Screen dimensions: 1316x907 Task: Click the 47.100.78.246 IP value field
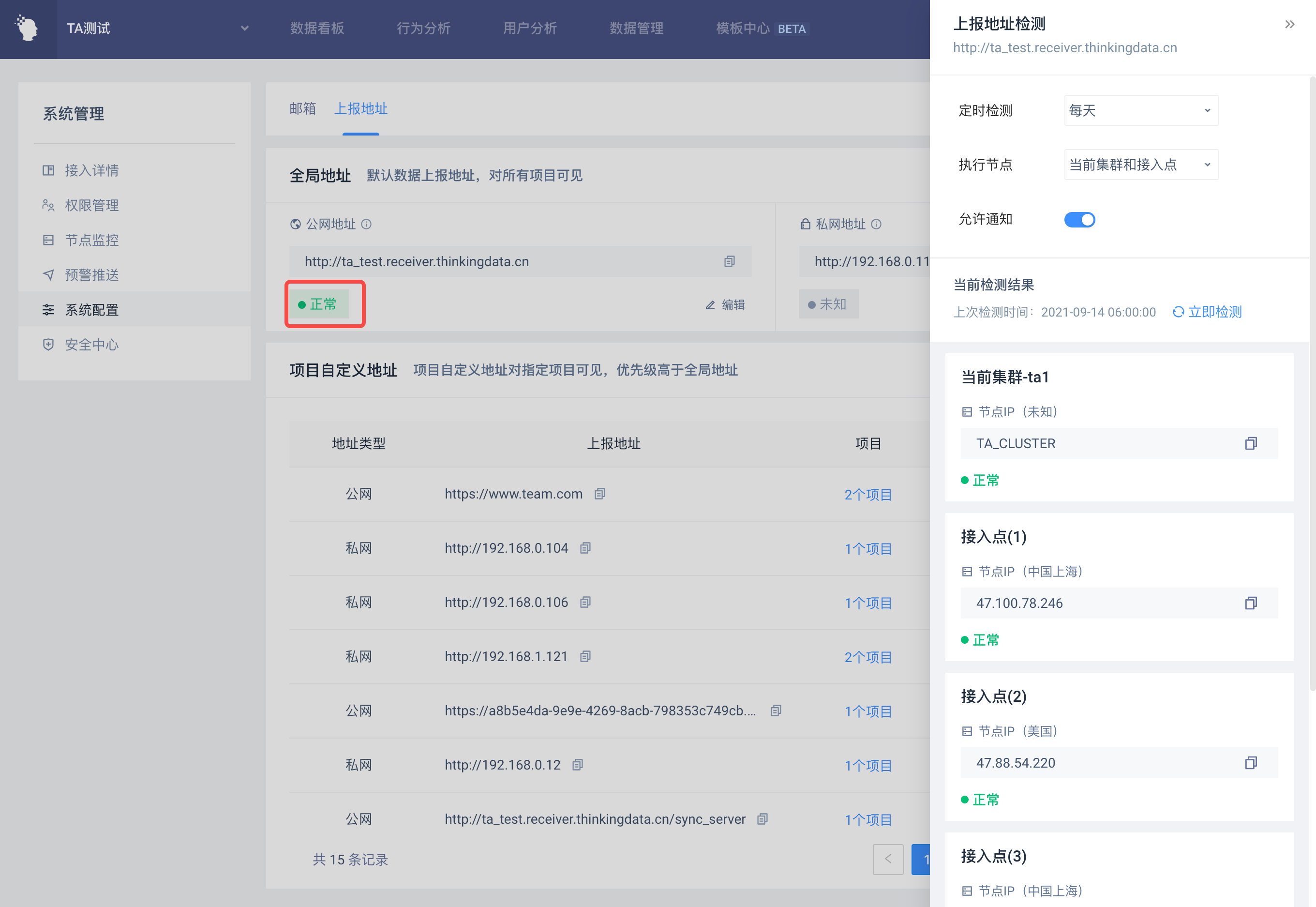tap(1119, 603)
